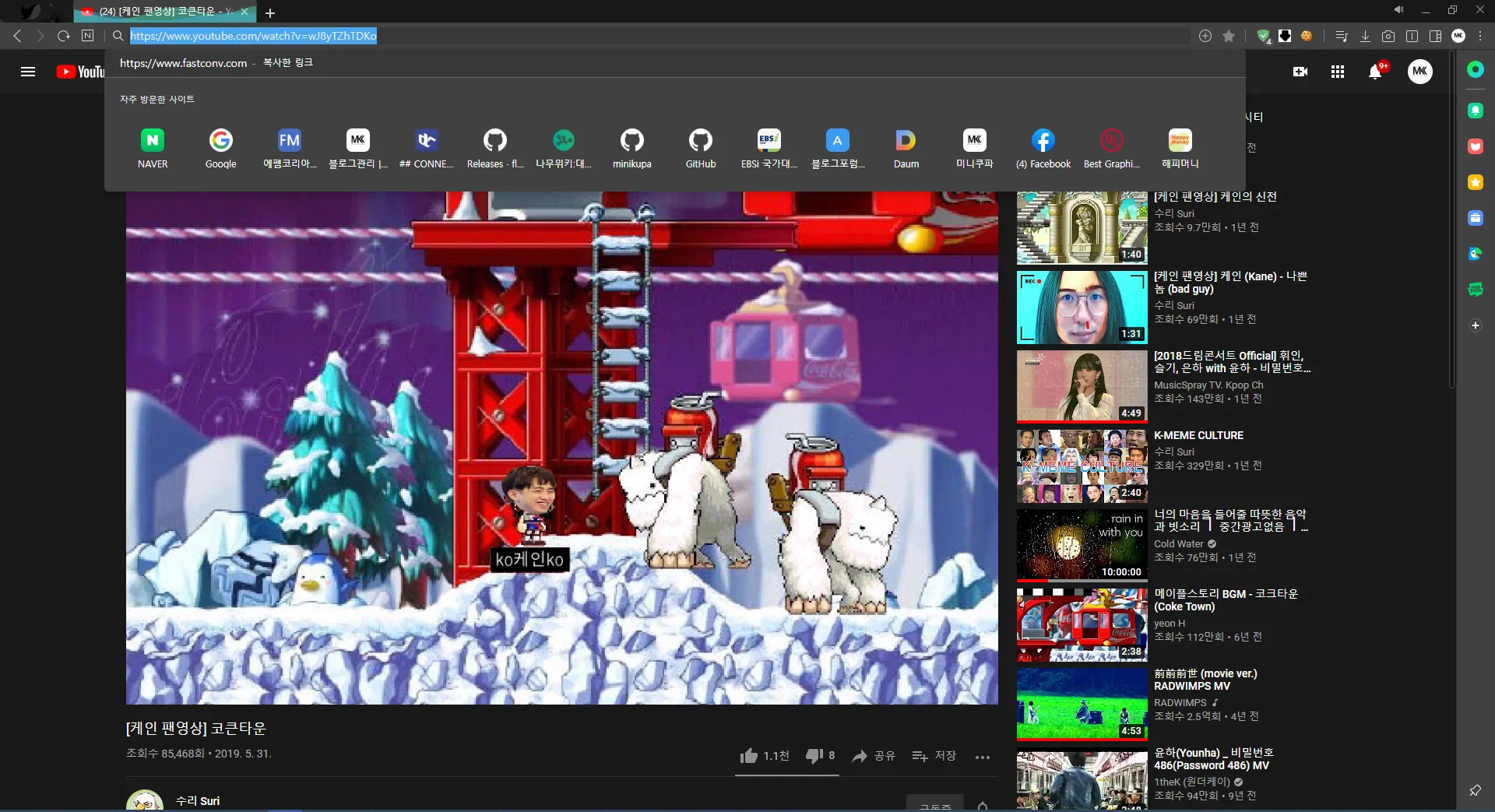Open the K-MEME CULTURE video thumbnail
This screenshot has width=1495, height=812.
tap(1082, 466)
